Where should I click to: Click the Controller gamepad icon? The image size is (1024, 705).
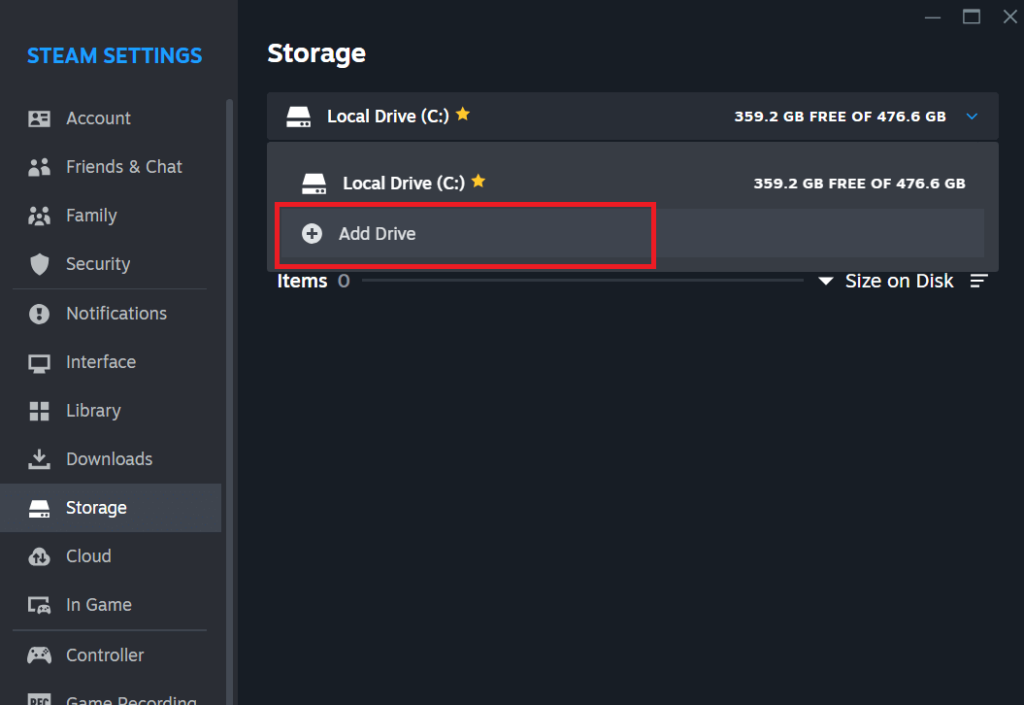[x=39, y=655]
